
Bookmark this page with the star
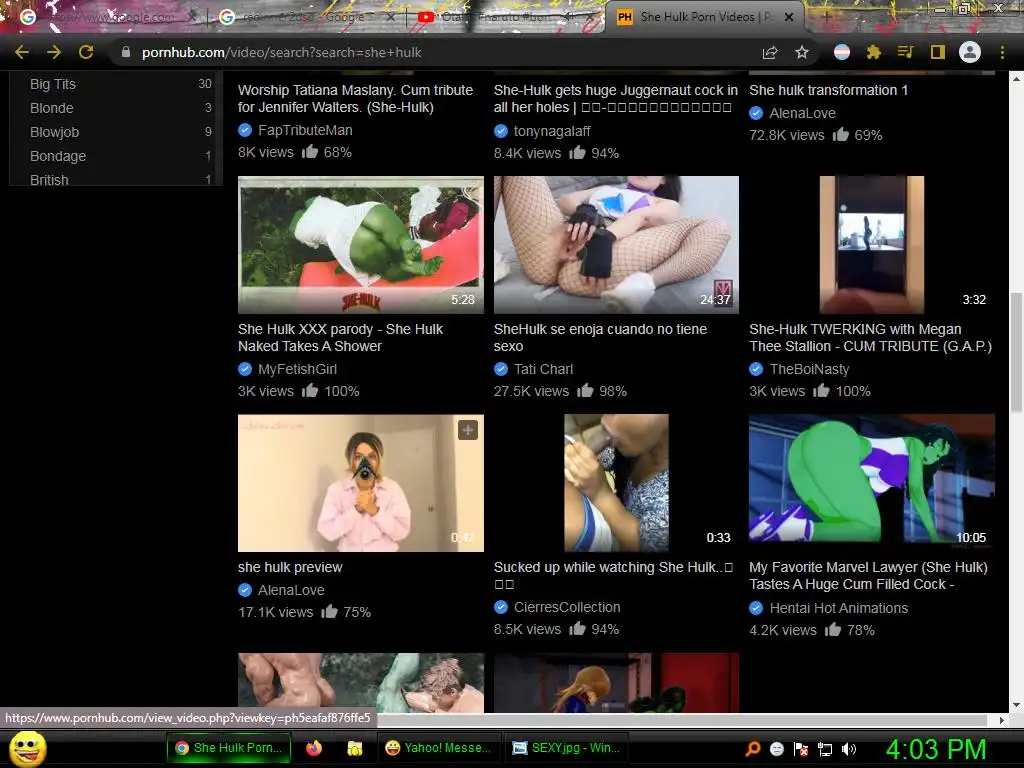point(802,52)
